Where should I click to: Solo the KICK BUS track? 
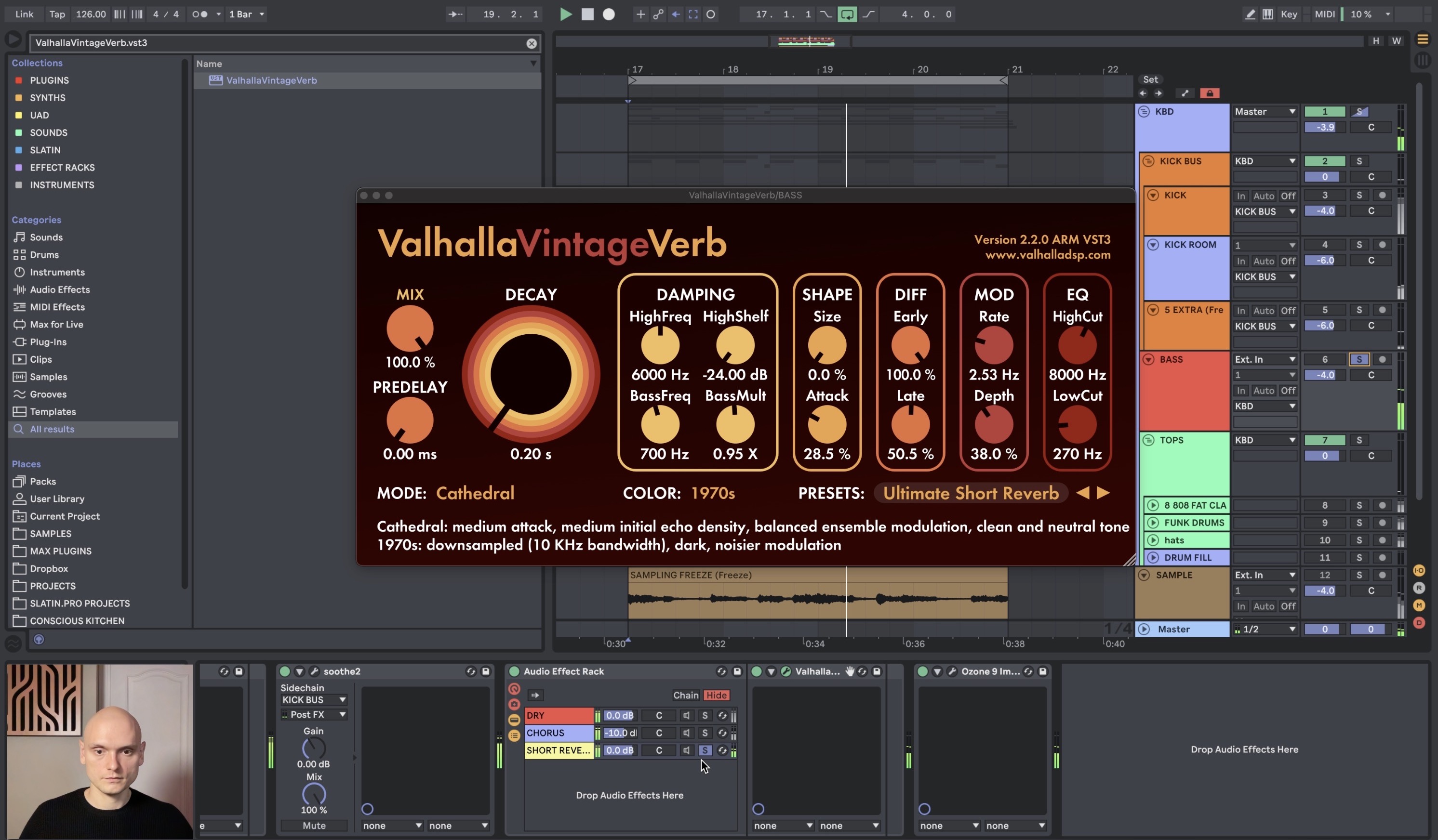point(1358,161)
